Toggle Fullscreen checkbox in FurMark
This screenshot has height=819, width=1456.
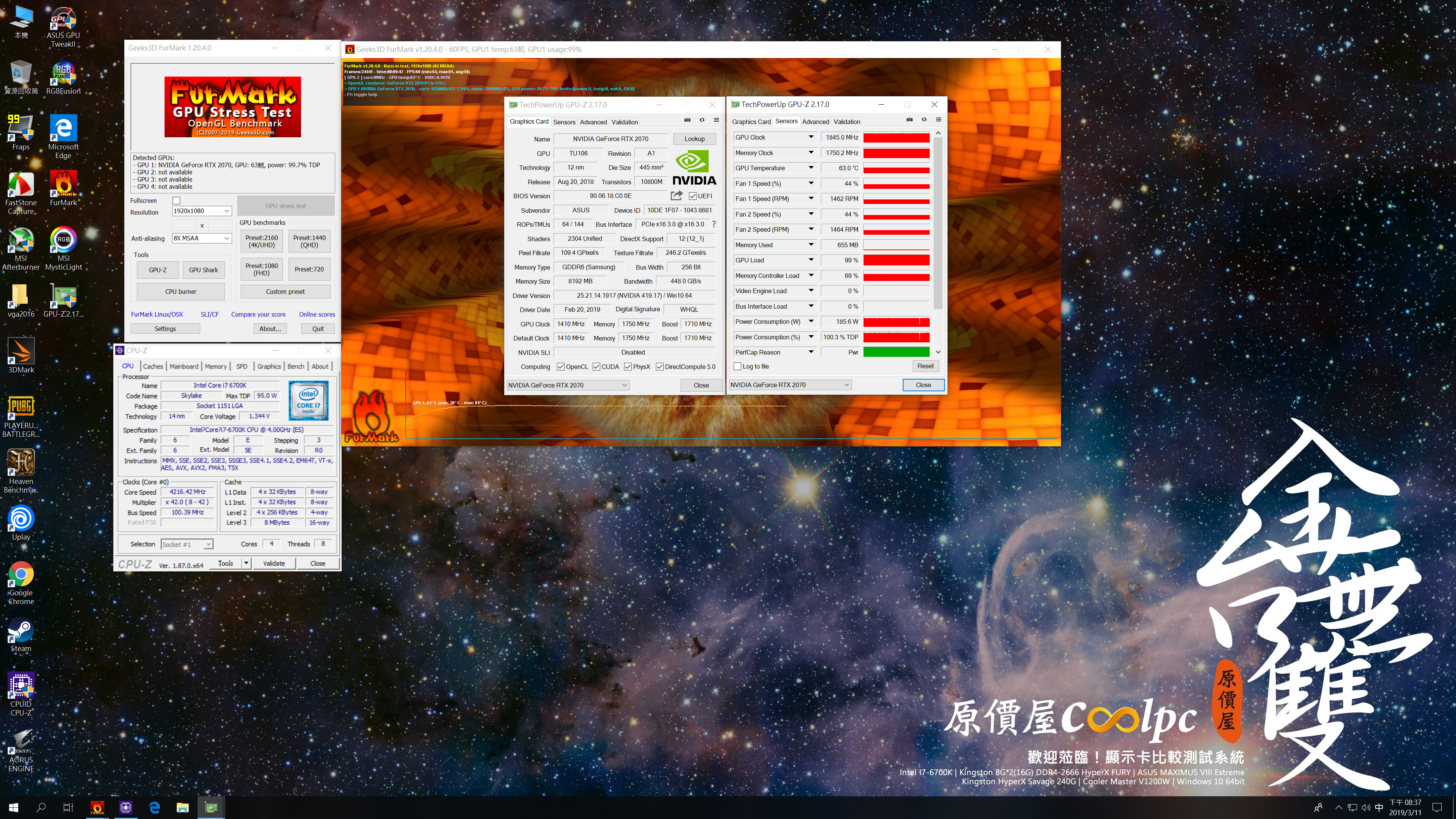pos(176,201)
